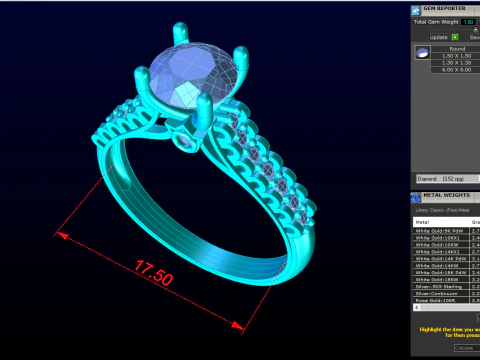Click the 17.50 dimension label
This screenshot has height=360, width=480.
pyautogui.click(x=154, y=273)
